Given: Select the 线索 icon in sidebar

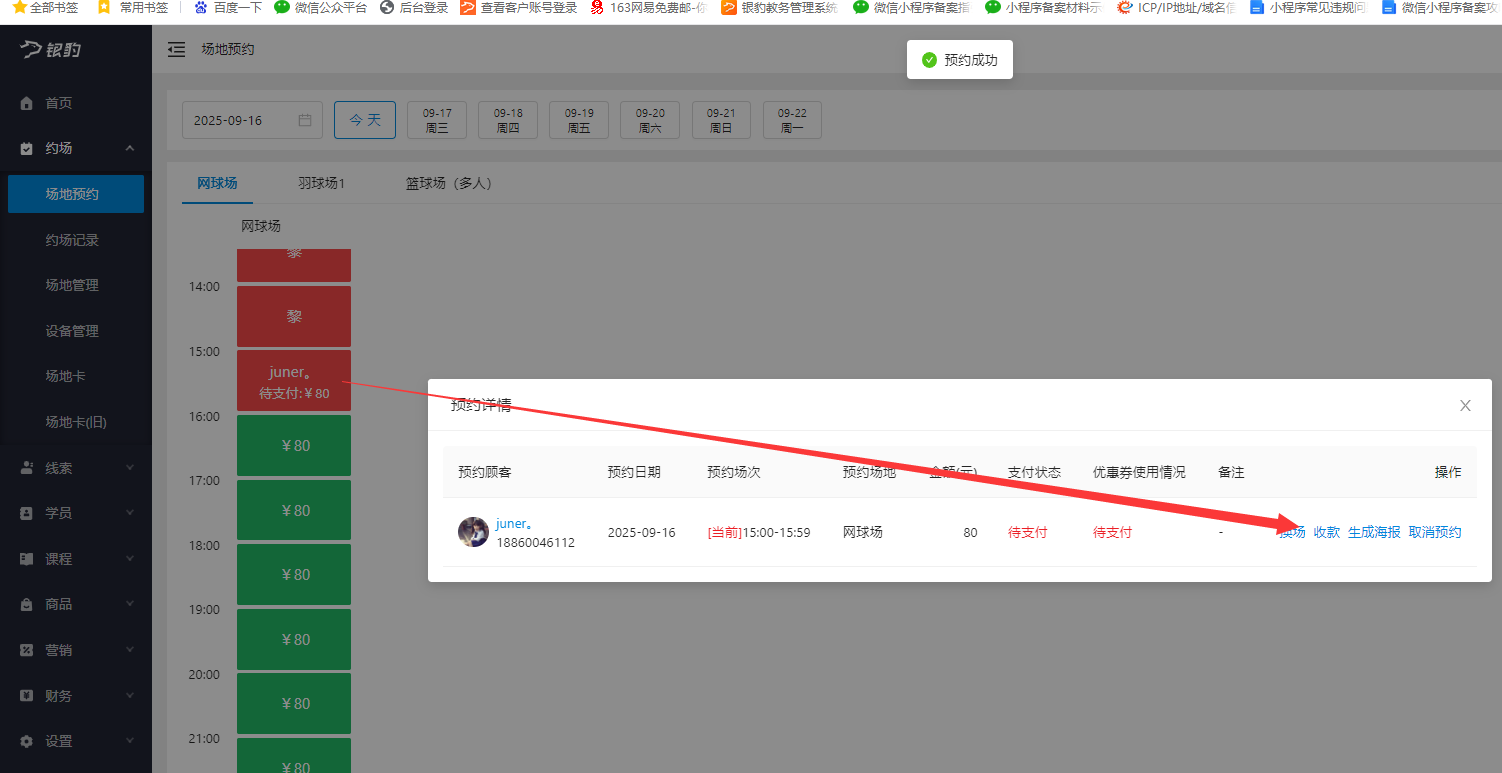Looking at the screenshot, I should (25, 466).
